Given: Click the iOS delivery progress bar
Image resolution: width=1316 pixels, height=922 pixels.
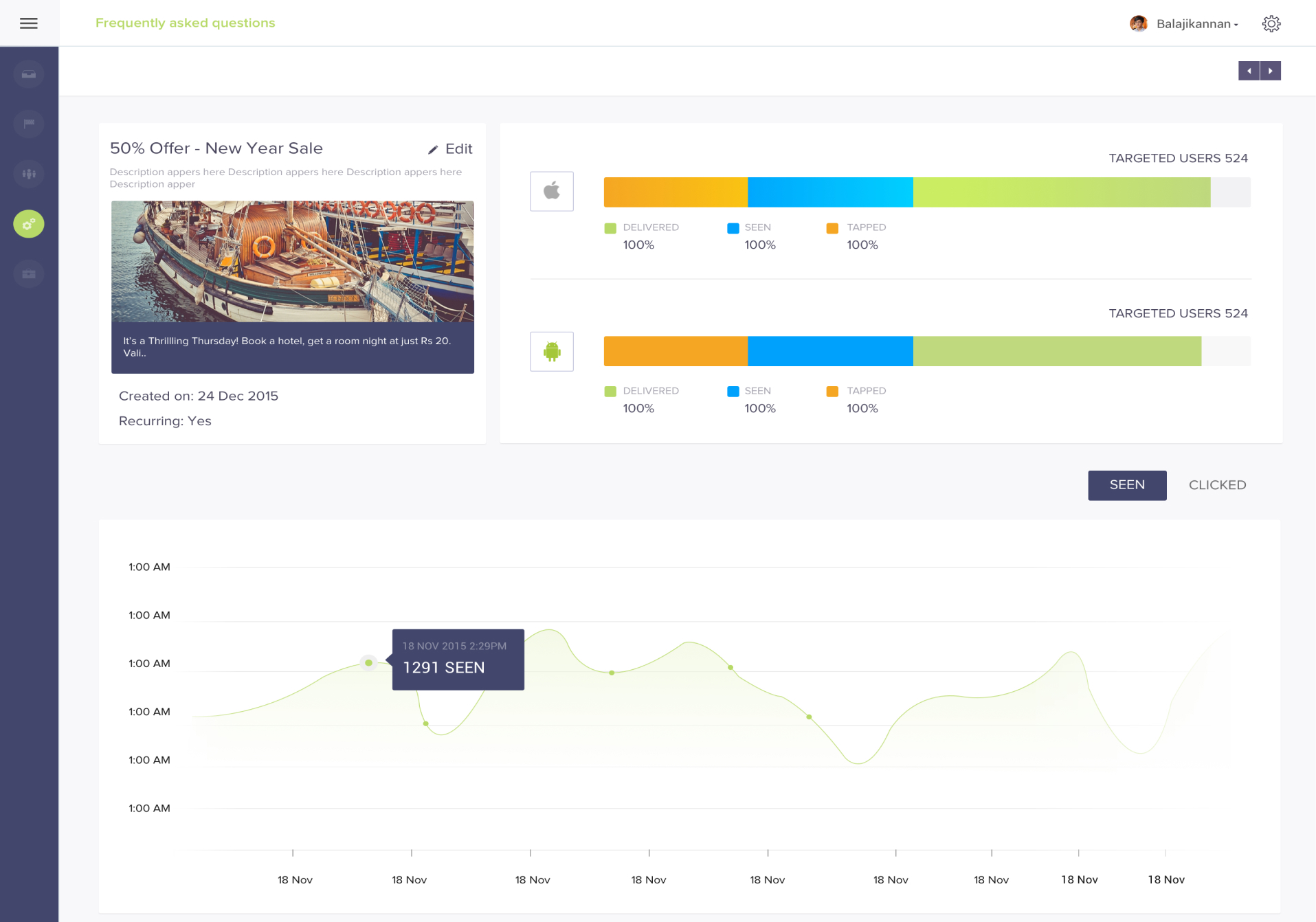Looking at the screenshot, I should coord(926,192).
